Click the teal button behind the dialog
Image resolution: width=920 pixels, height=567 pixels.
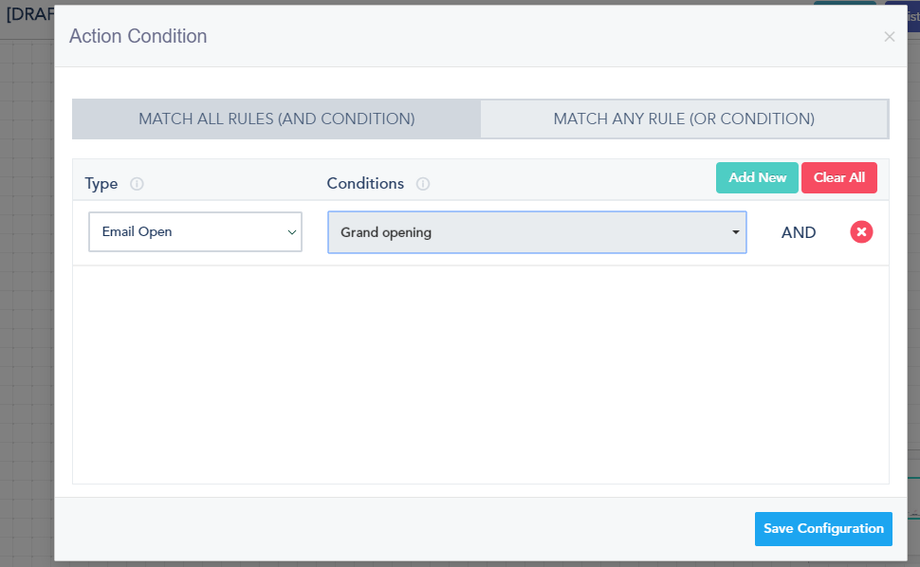click(x=845, y=2)
